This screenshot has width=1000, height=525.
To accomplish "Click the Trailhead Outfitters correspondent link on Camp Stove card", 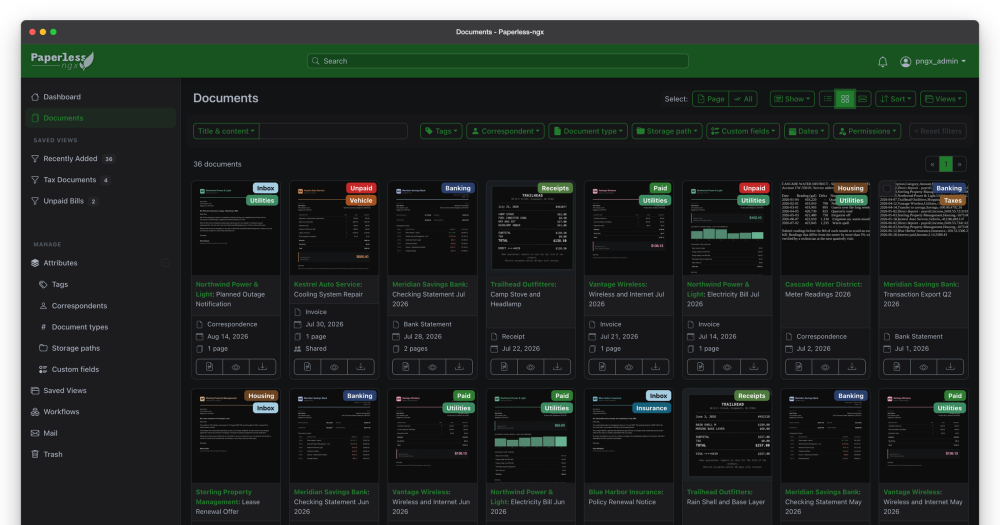I will point(523,285).
